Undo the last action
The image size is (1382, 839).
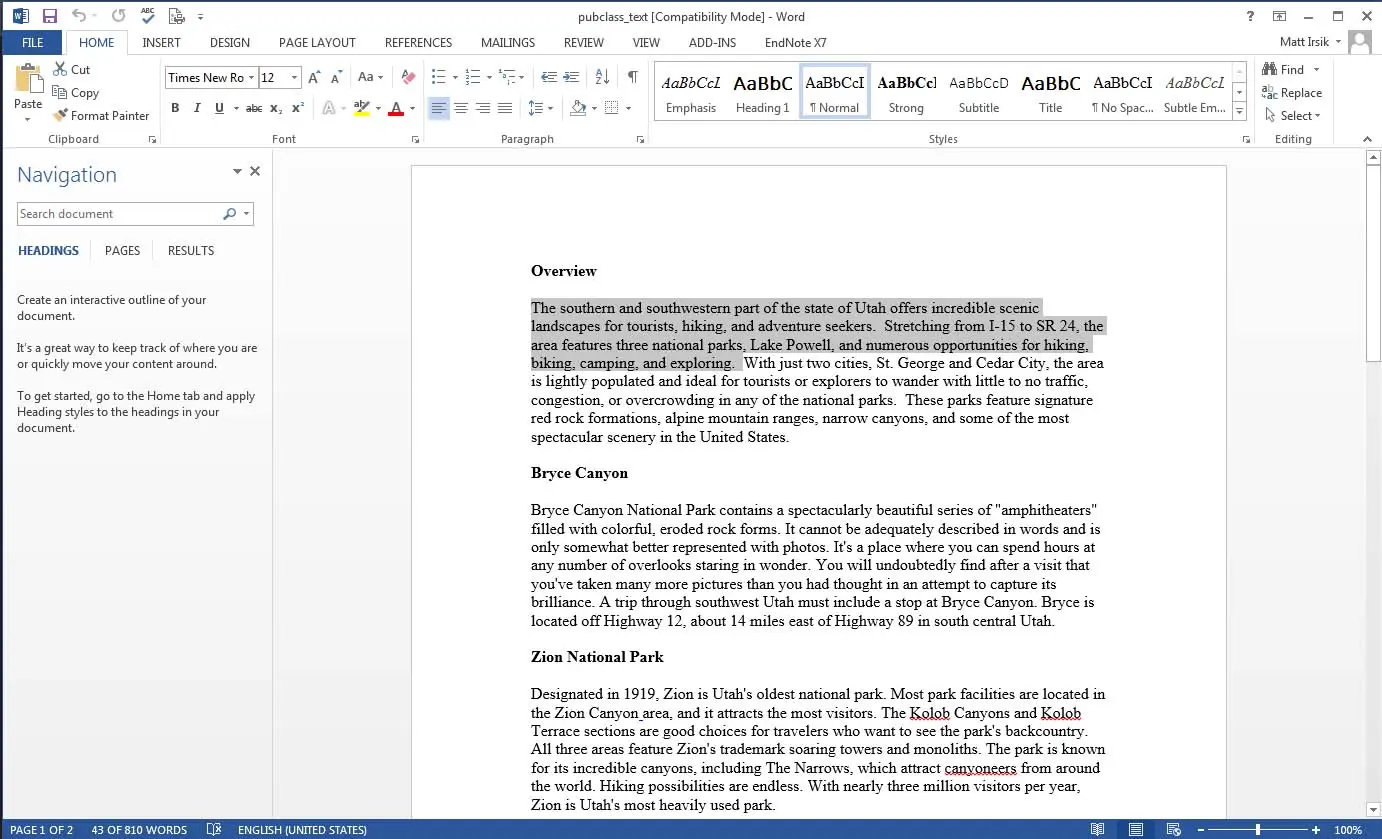tap(78, 16)
